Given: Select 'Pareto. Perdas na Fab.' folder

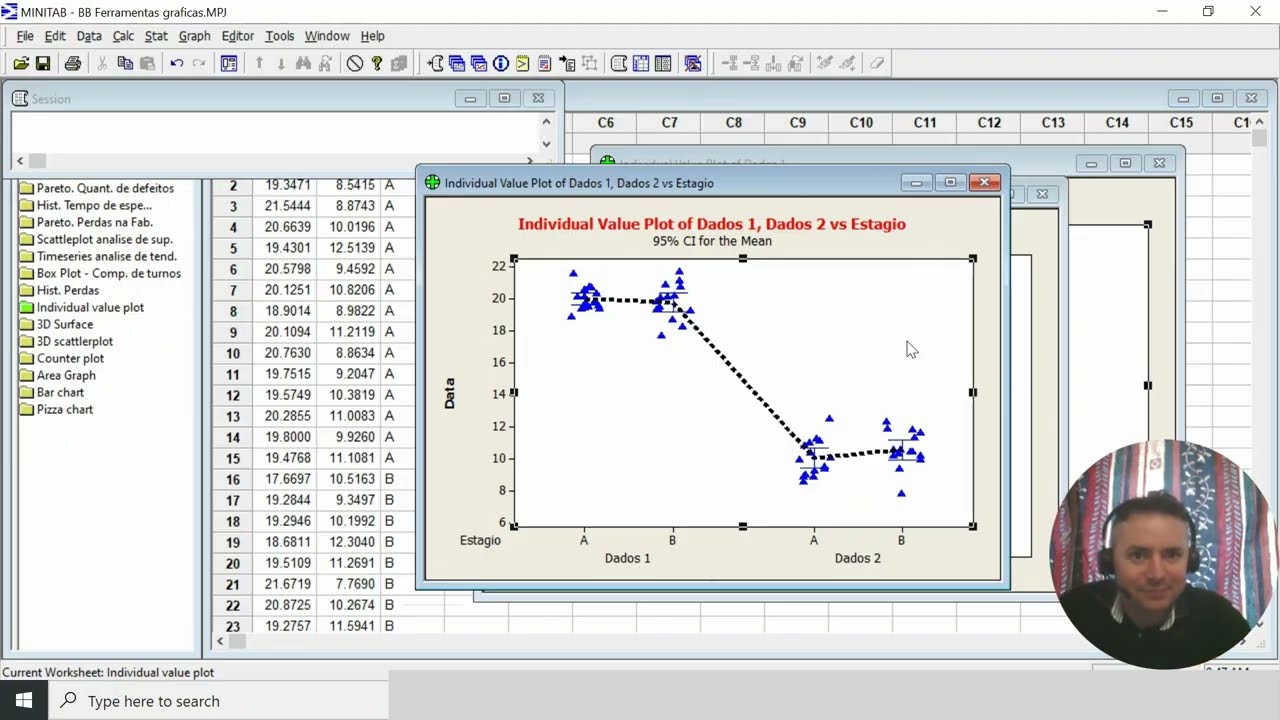Looking at the screenshot, I should [x=95, y=222].
